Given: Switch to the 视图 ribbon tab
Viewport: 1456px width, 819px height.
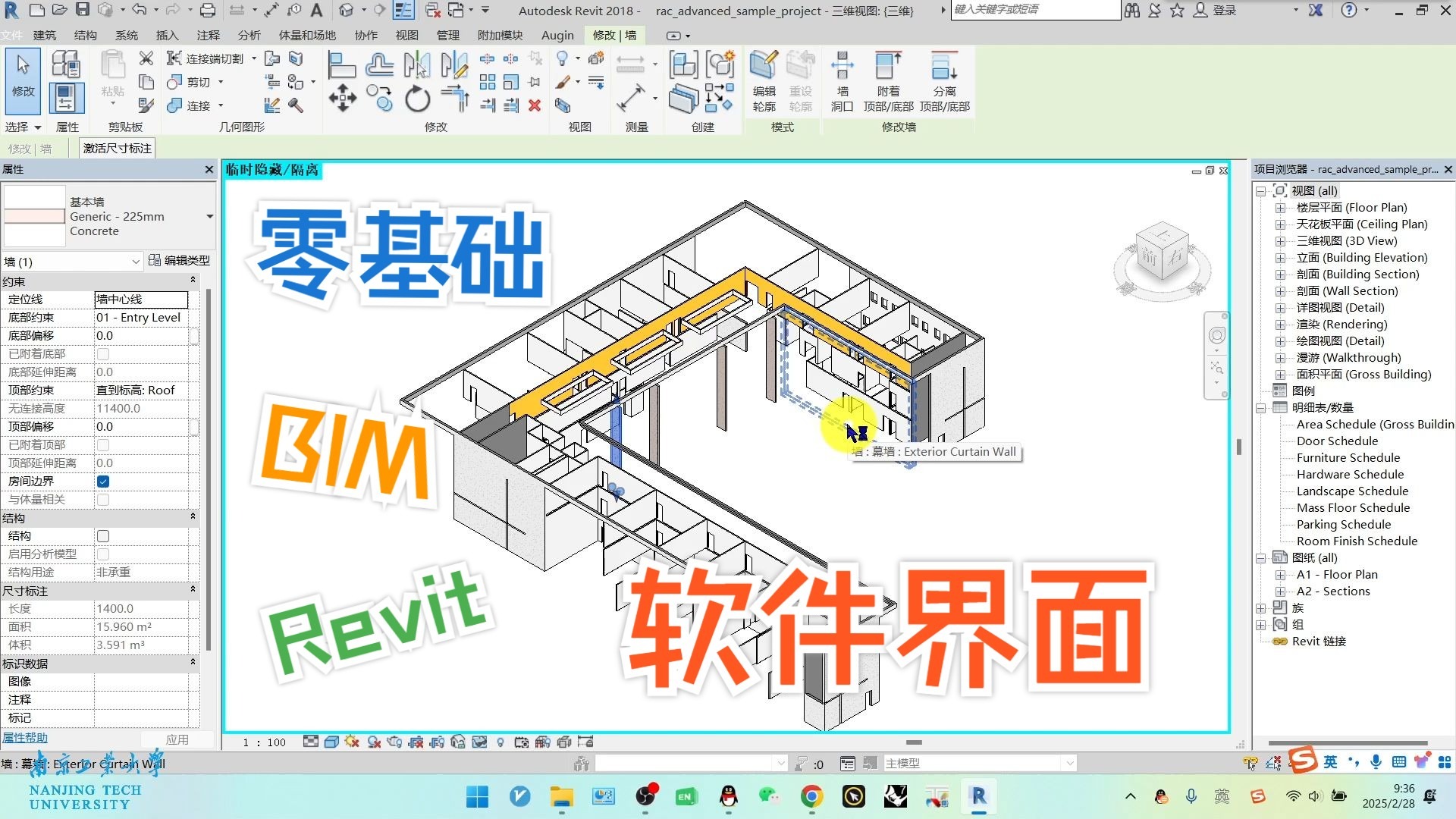Looking at the screenshot, I should (407, 35).
